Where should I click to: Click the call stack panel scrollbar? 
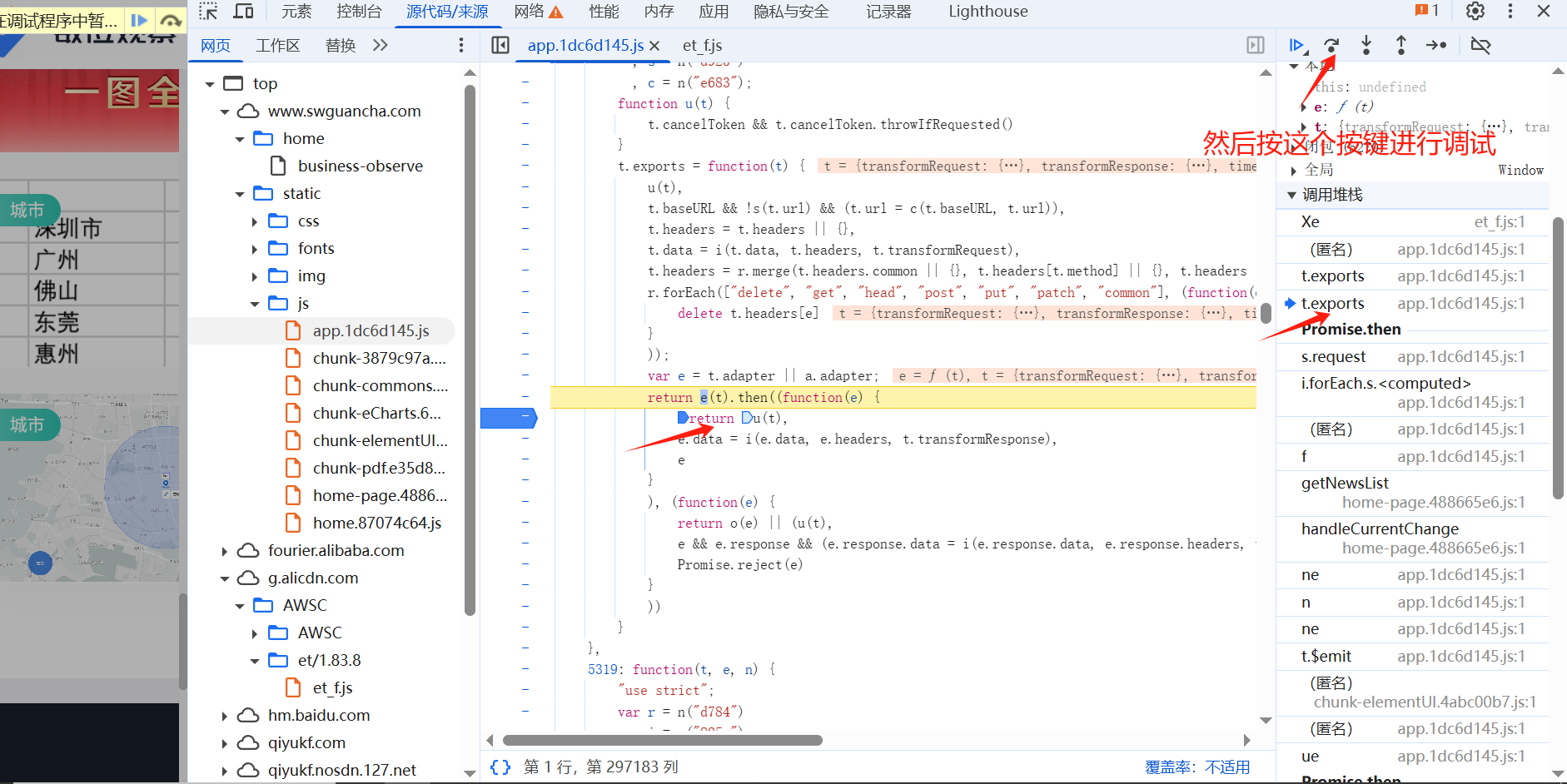pos(1558,358)
